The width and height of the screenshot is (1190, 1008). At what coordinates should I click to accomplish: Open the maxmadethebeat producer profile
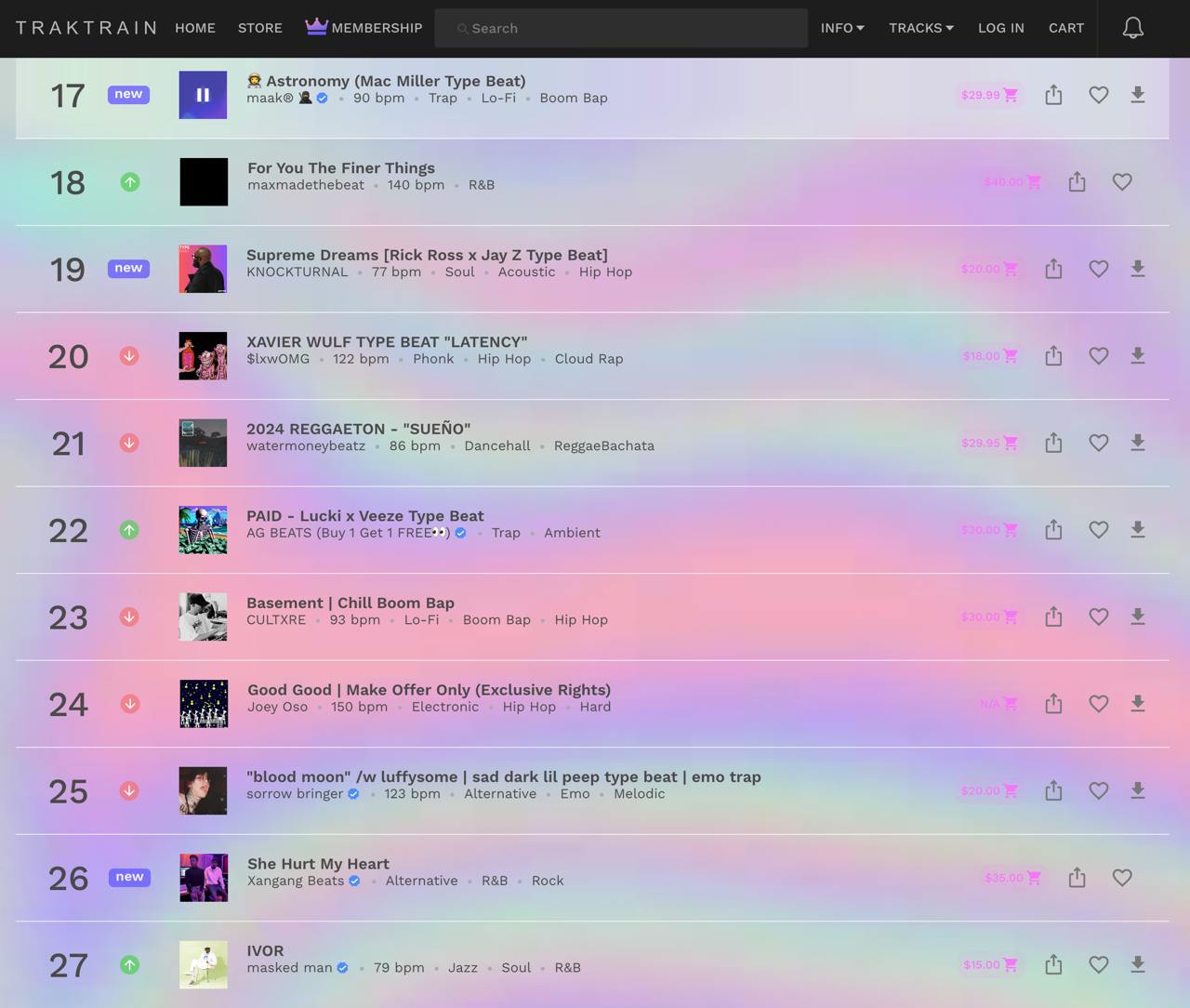(x=306, y=185)
